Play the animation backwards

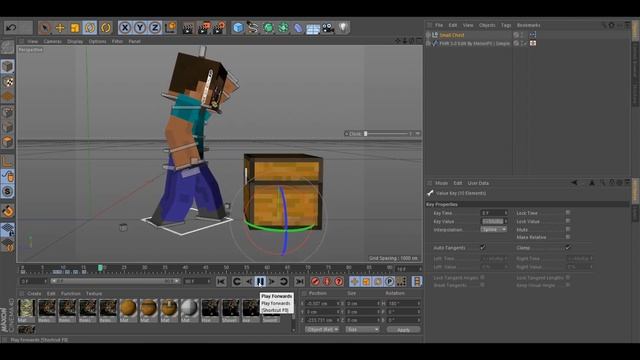249,282
